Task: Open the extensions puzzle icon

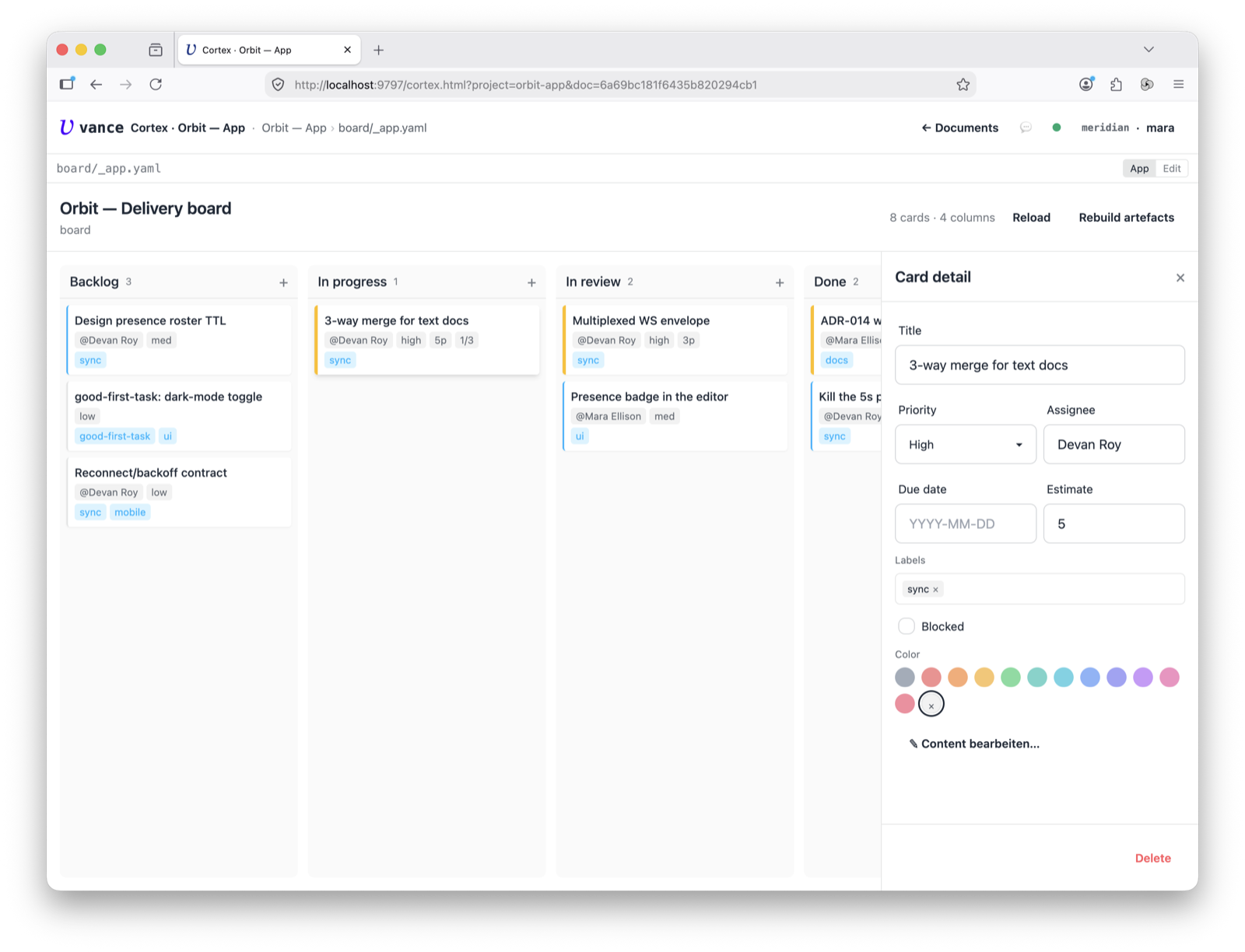Action: coord(1117,84)
